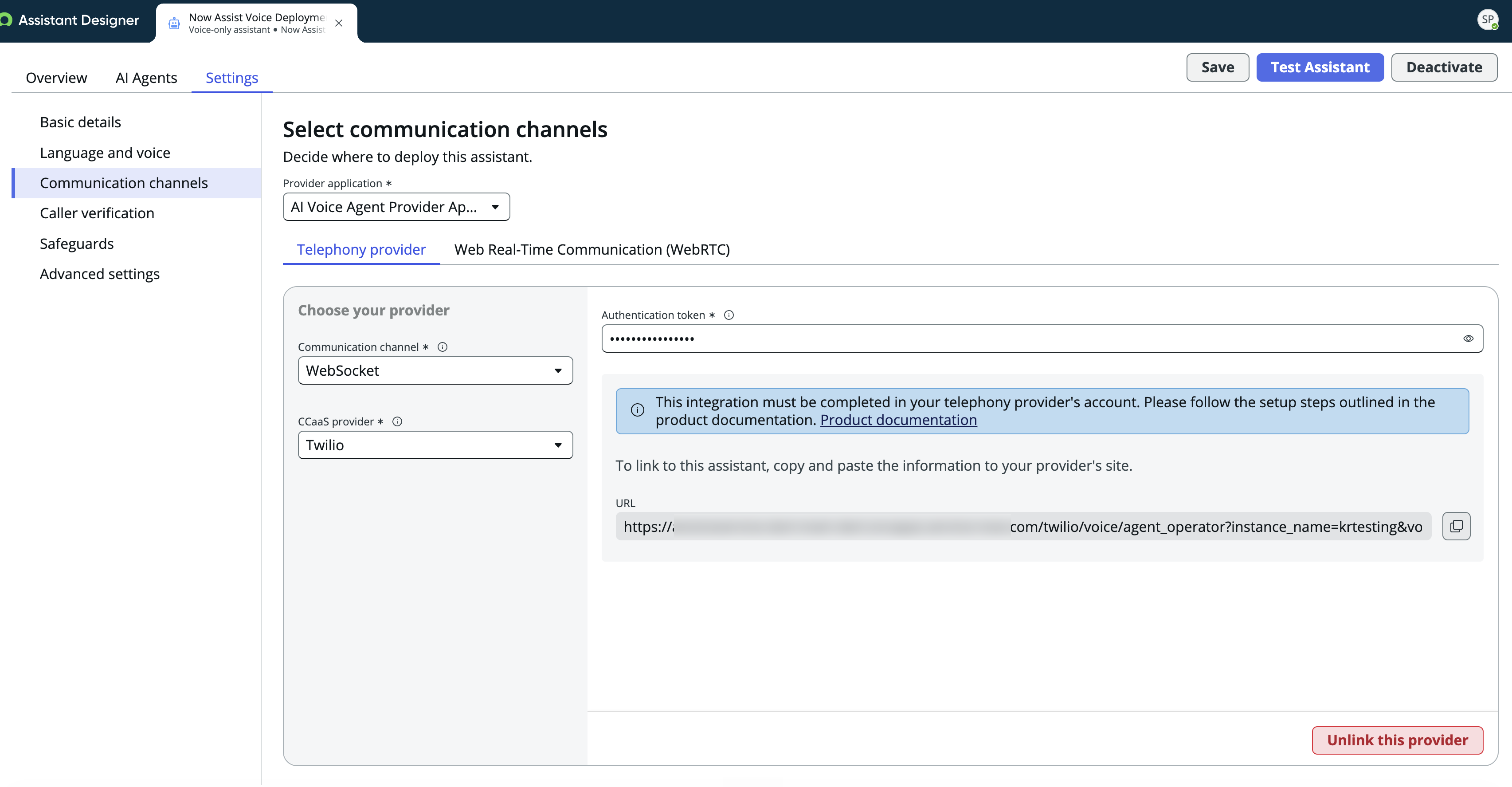The width and height of the screenshot is (1512, 787).
Task: Click the Select communication channels heading
Action: click(445, 130)
